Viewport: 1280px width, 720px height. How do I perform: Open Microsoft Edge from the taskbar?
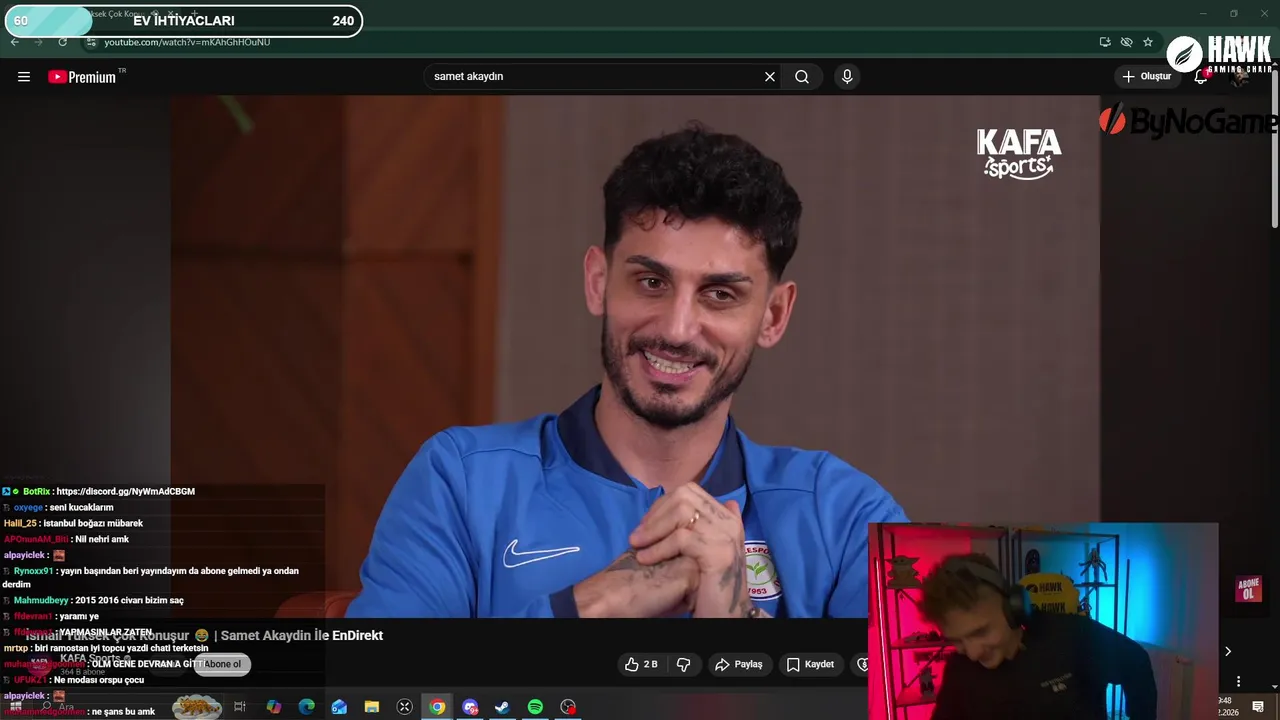306,707
